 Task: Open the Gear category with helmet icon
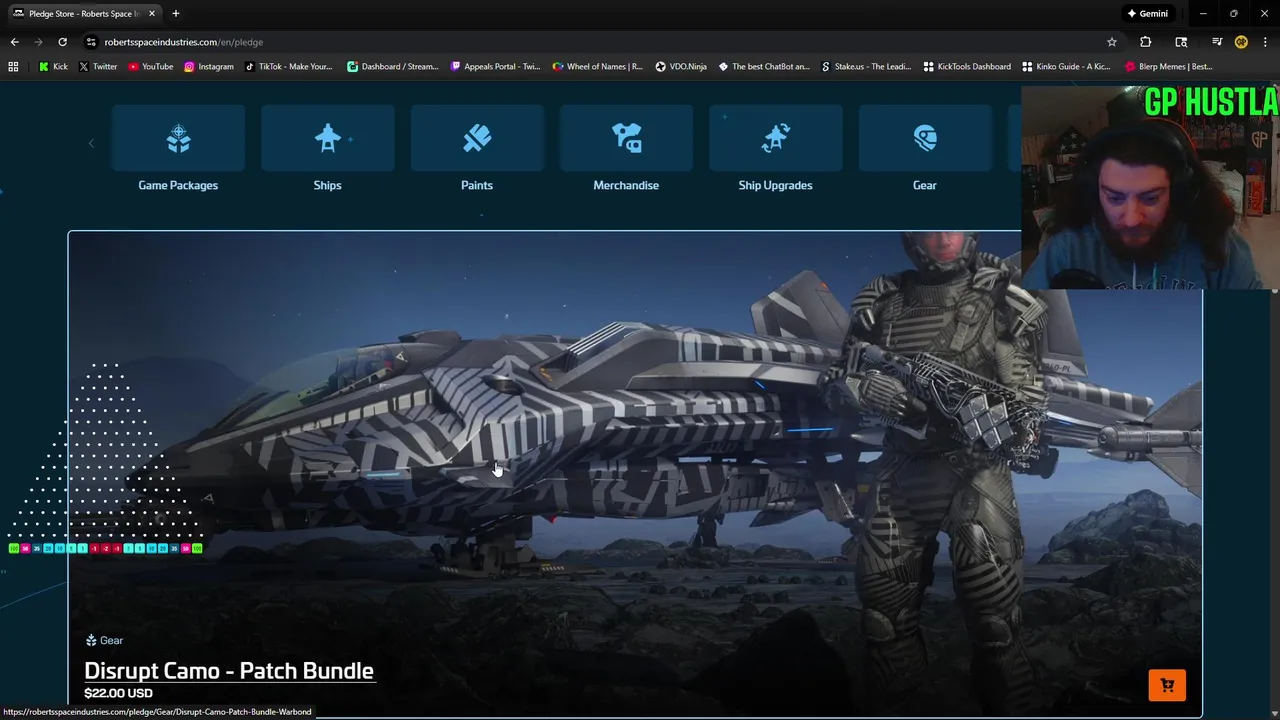point(925,150)
